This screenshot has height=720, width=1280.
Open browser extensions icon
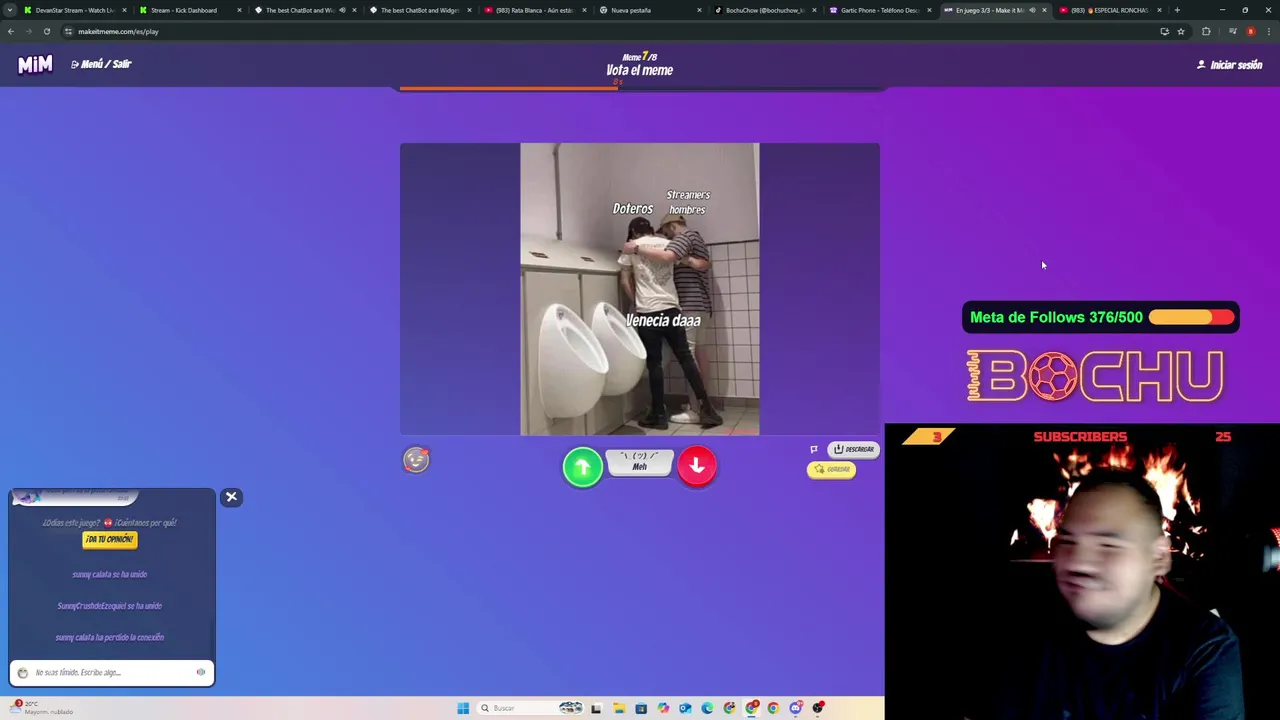click(1206, 31)
